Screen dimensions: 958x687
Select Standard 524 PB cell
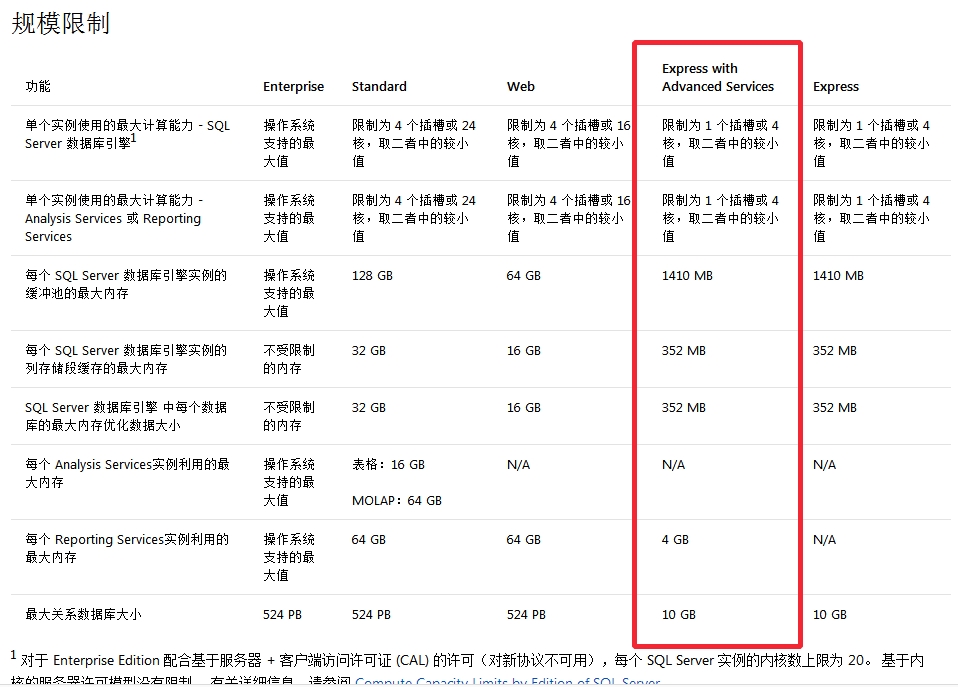coord(371,615)
